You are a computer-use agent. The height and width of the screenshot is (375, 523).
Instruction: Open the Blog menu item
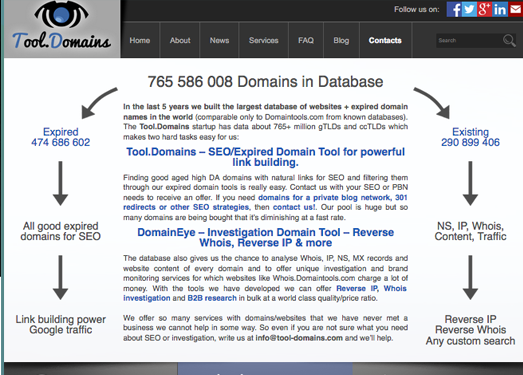(341, 40)
